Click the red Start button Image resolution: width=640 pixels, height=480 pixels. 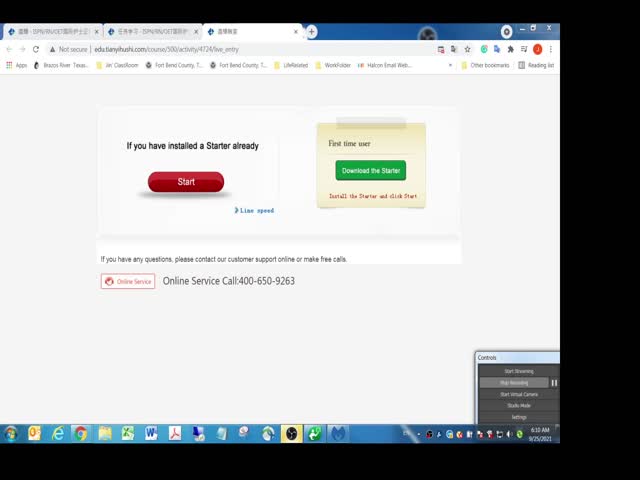186,182
